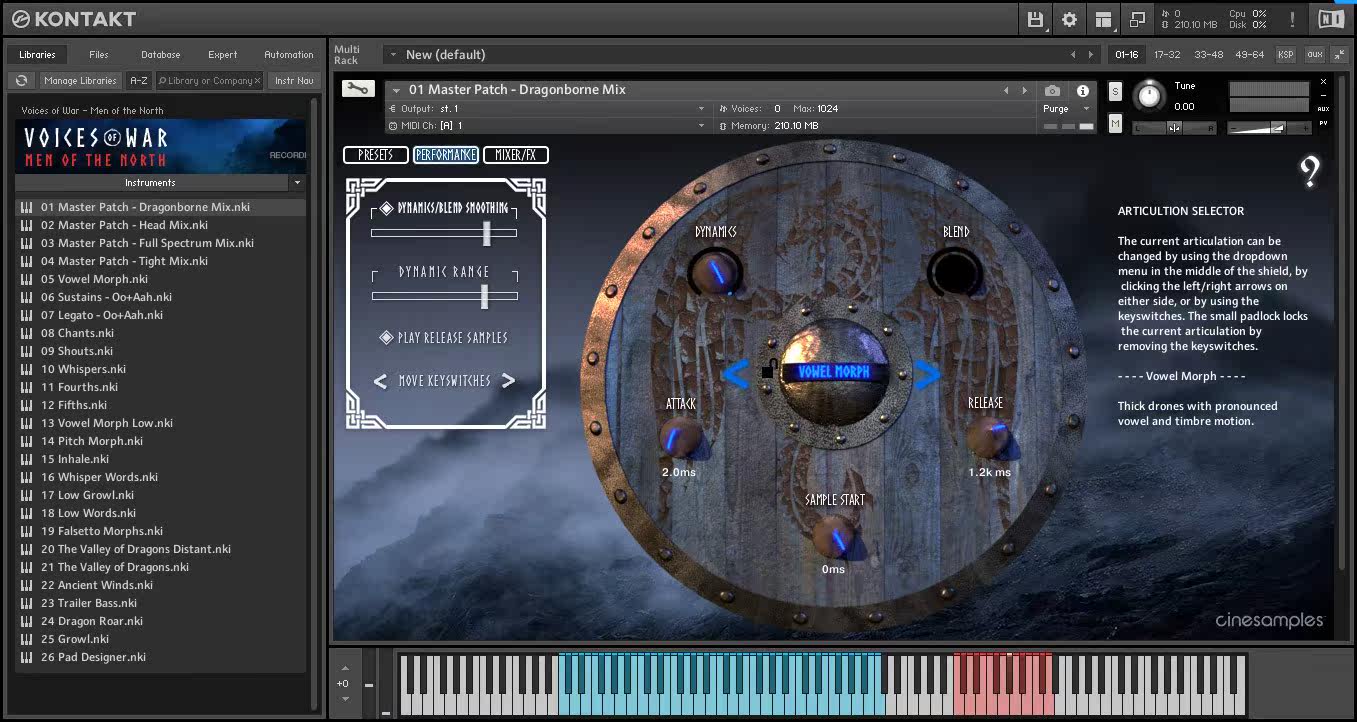The width and height of the screenshot is (1357, 722).
Task: Open the Multi Rack preset dropdown
Action: pyautogui.click(x=393, y=55)
